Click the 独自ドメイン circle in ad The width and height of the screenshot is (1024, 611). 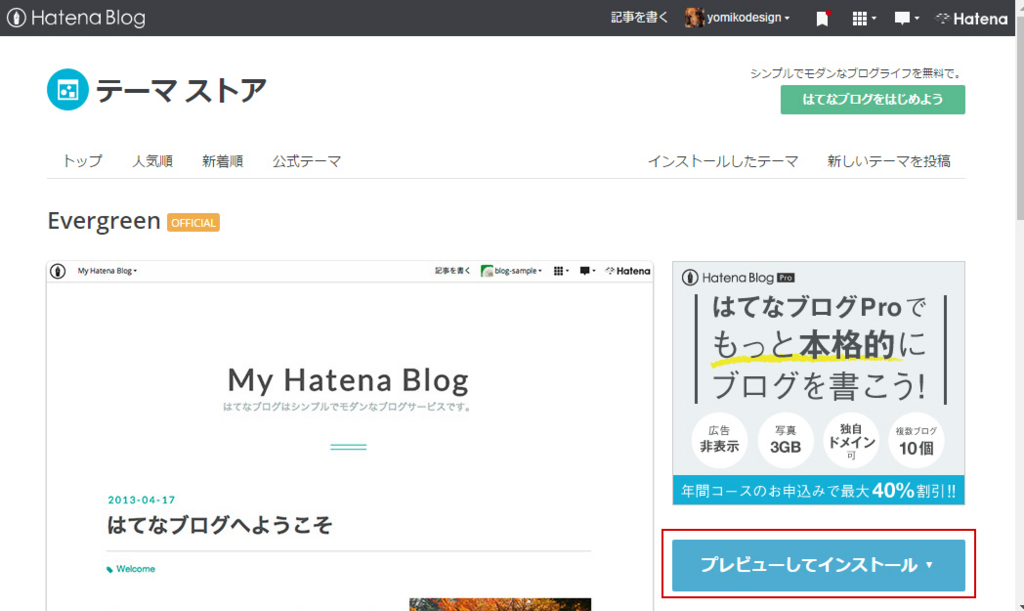coord(851,440)
